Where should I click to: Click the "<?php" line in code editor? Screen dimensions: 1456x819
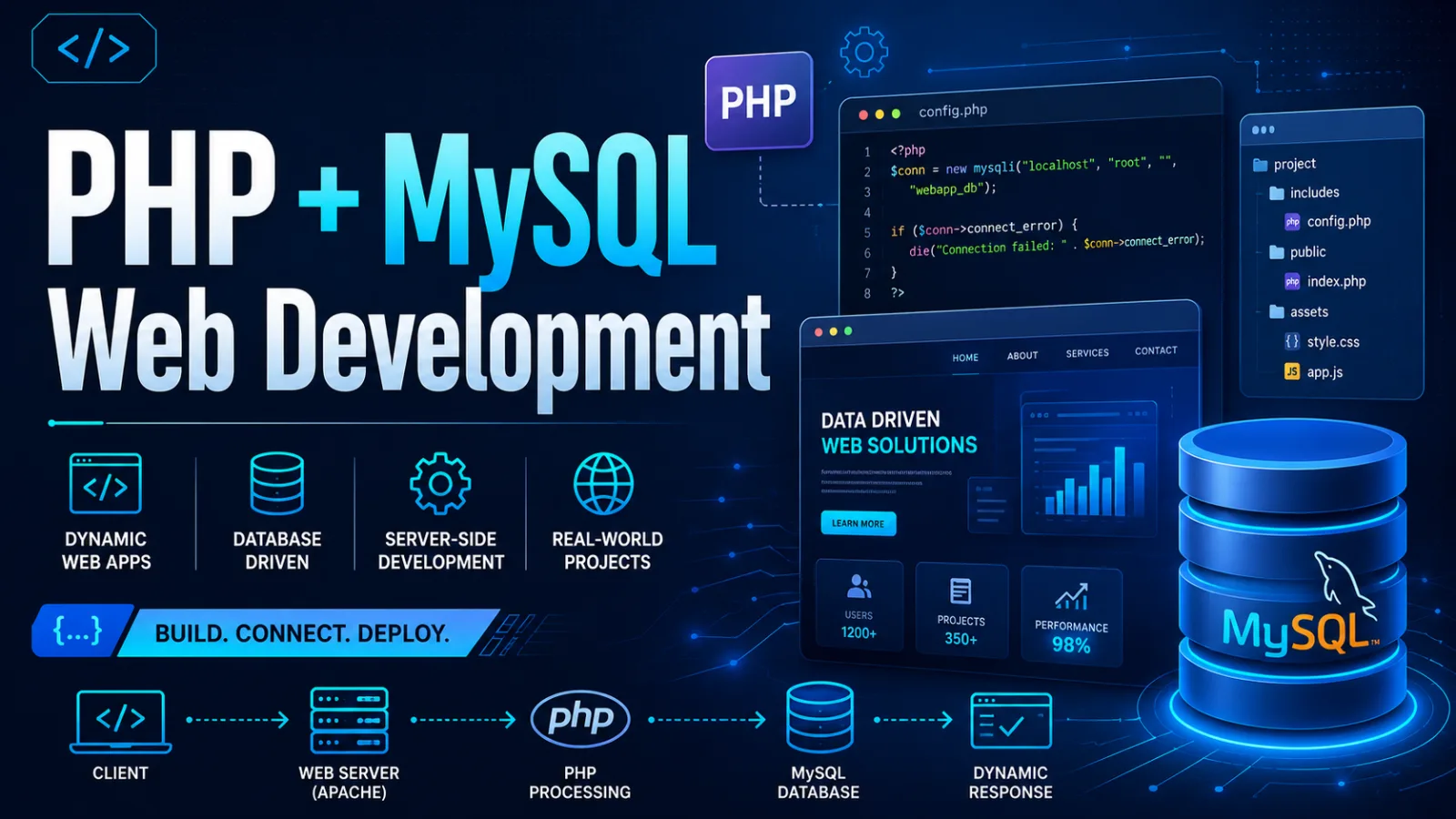[907, 150]
